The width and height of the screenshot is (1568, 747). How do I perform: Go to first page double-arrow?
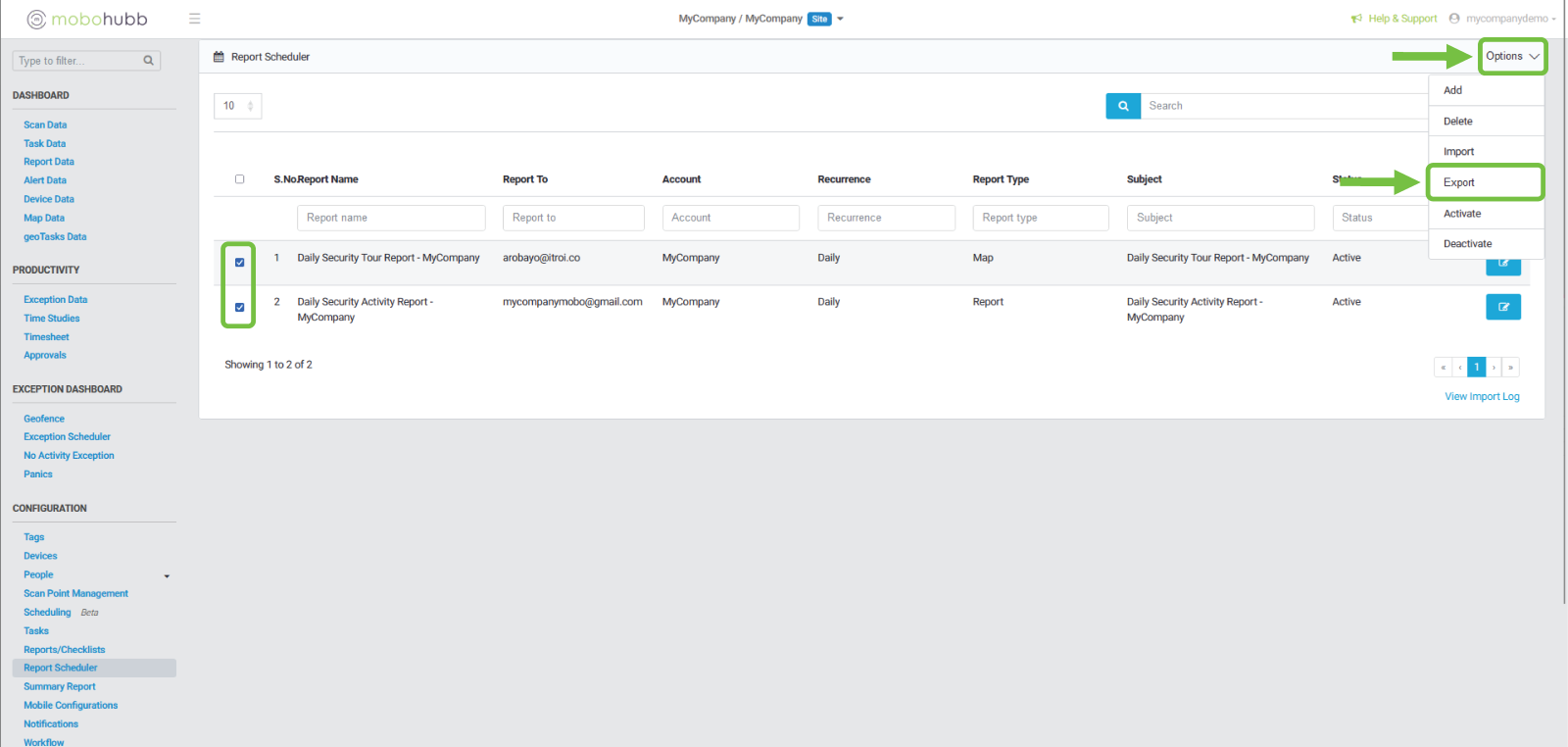coord(1443,368)
